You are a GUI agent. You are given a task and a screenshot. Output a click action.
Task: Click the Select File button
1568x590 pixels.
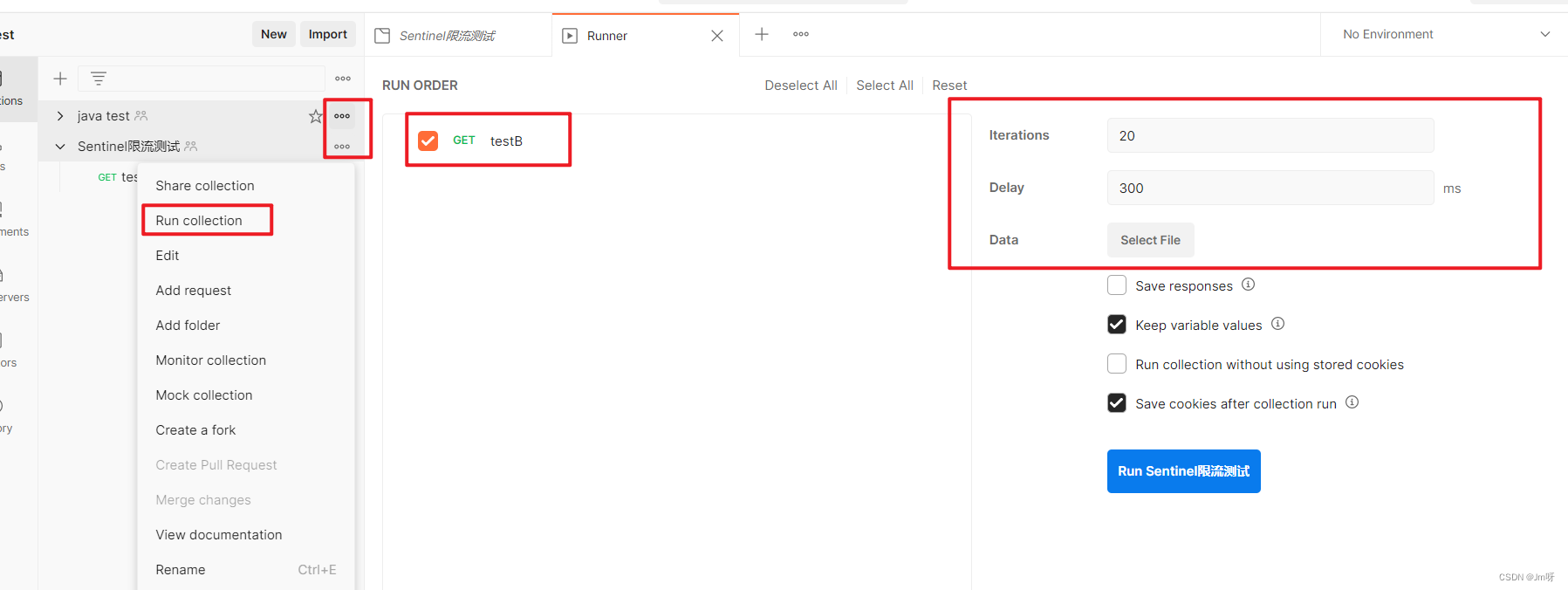1150,240
